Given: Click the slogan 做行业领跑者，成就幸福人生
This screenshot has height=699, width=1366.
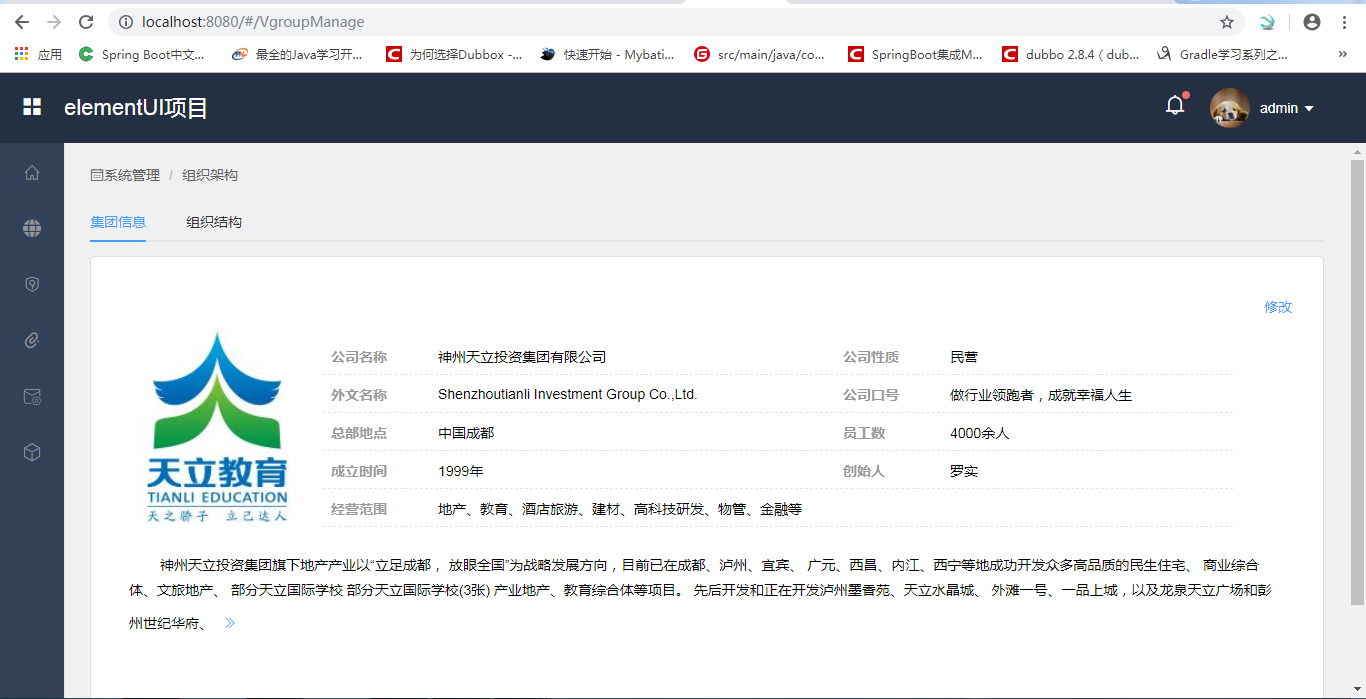Looking at the screenshot, I should (1041, 395).
